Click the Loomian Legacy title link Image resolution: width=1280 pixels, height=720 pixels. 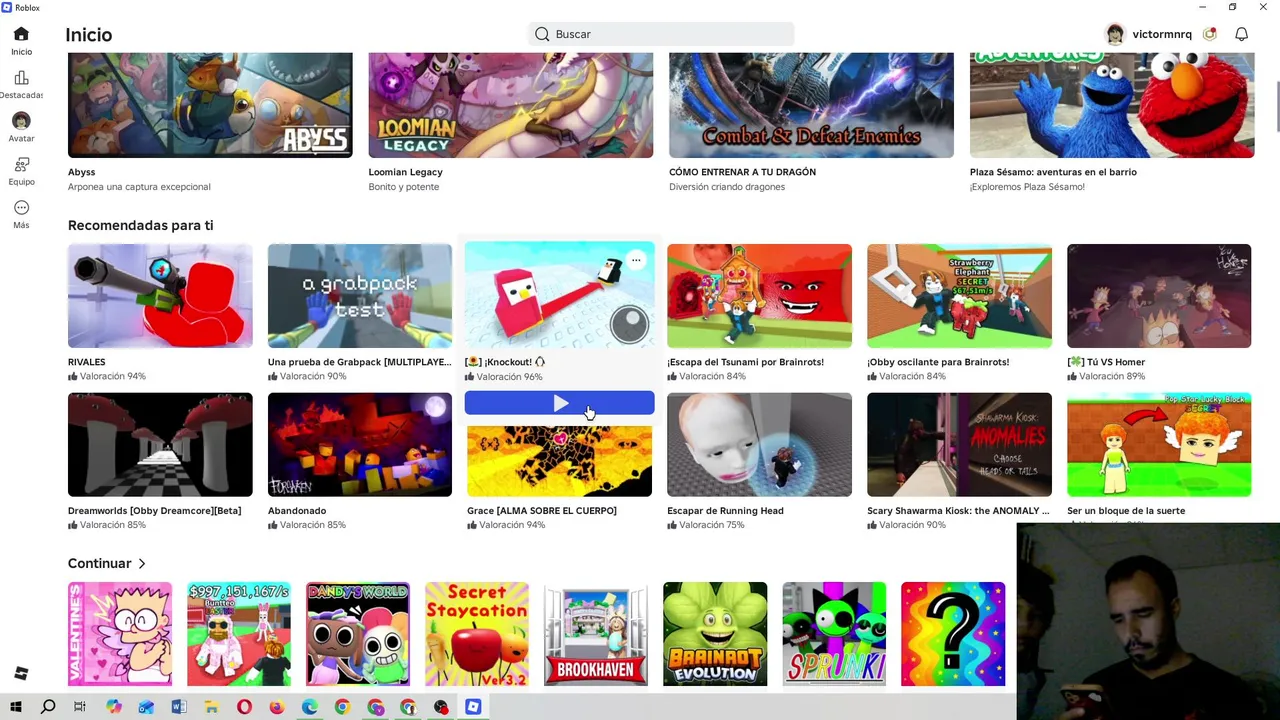coord(405,172)
